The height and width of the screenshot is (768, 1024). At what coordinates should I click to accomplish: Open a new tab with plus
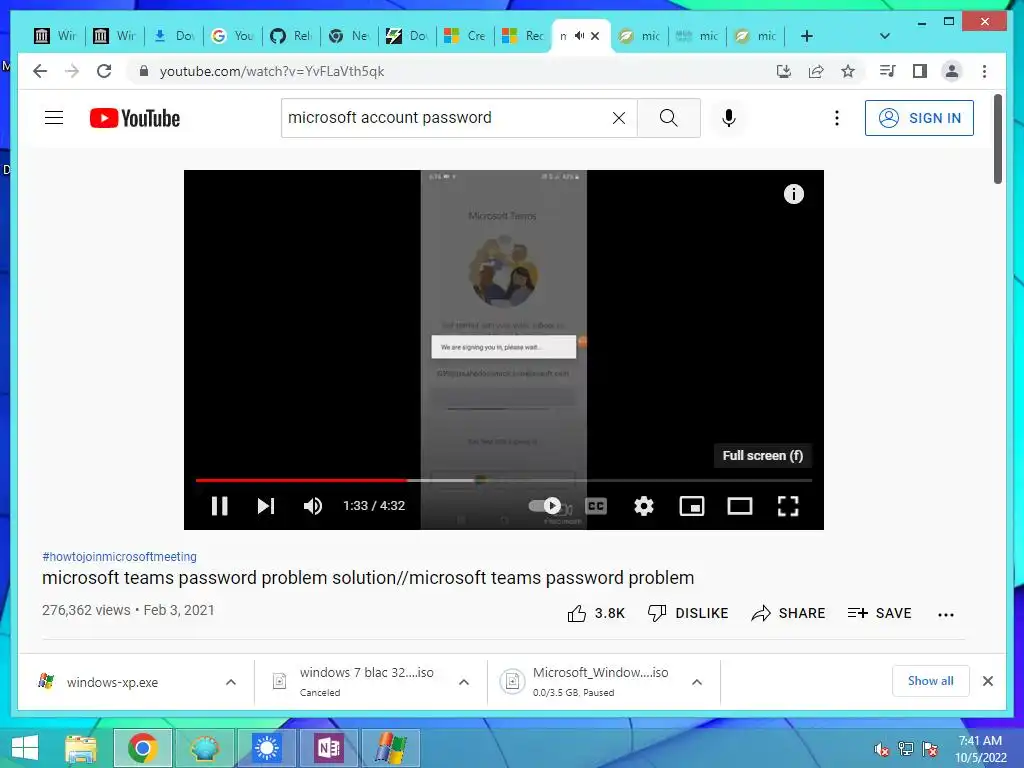(x=807, y=36)
